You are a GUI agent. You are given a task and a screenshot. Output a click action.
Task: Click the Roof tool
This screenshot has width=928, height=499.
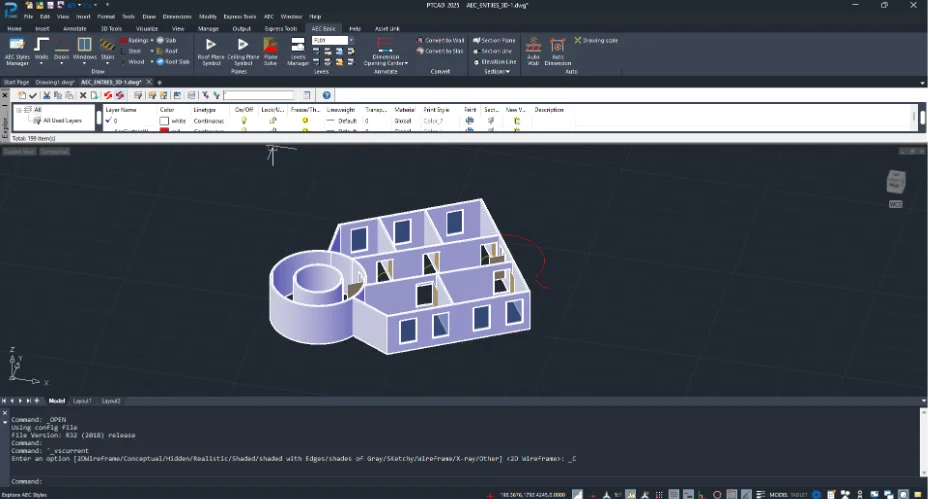(x=167, y=51)
